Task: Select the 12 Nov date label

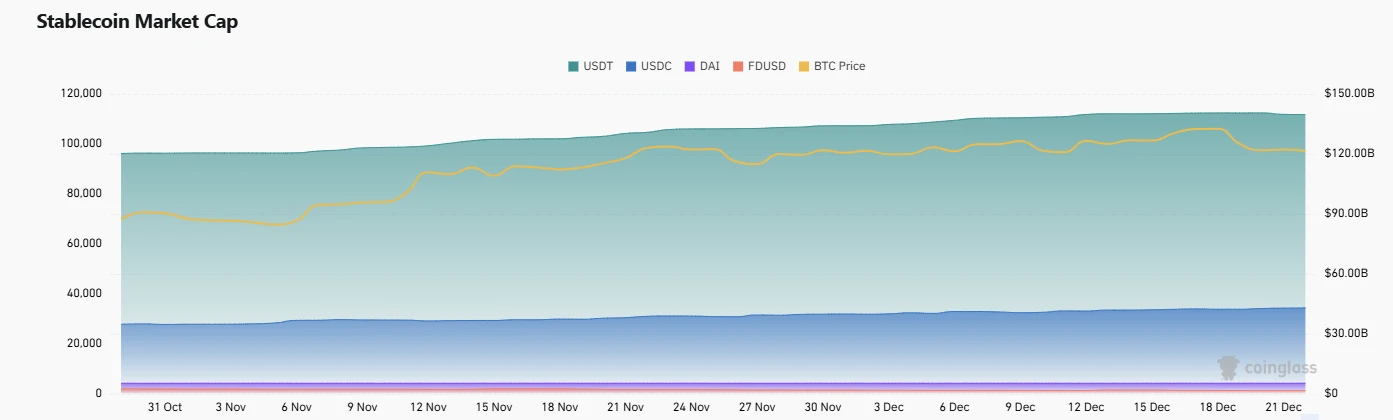Action: coord(428,407)
